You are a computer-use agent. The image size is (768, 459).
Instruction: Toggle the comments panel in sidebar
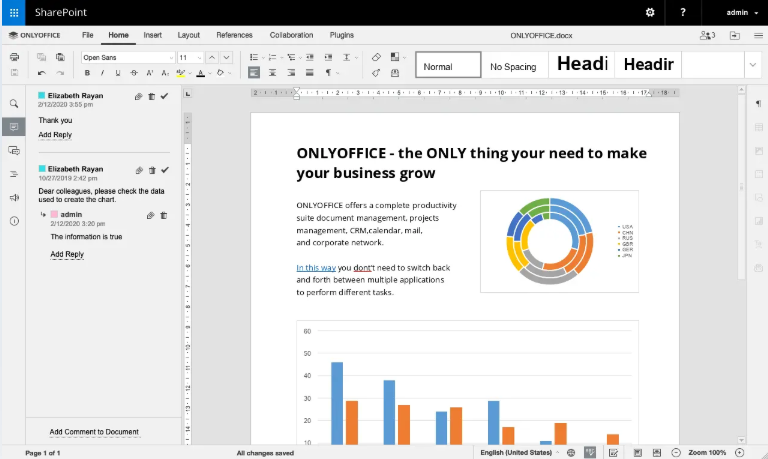[x=14, y=127]
